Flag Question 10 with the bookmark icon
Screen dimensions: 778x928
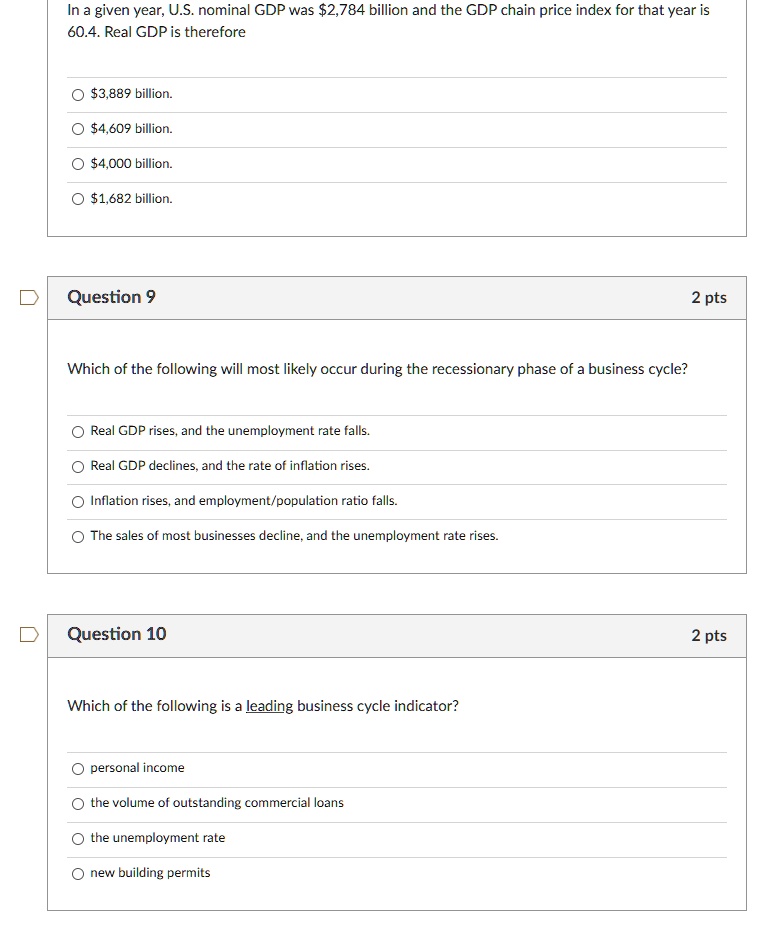tap(30, 634)
